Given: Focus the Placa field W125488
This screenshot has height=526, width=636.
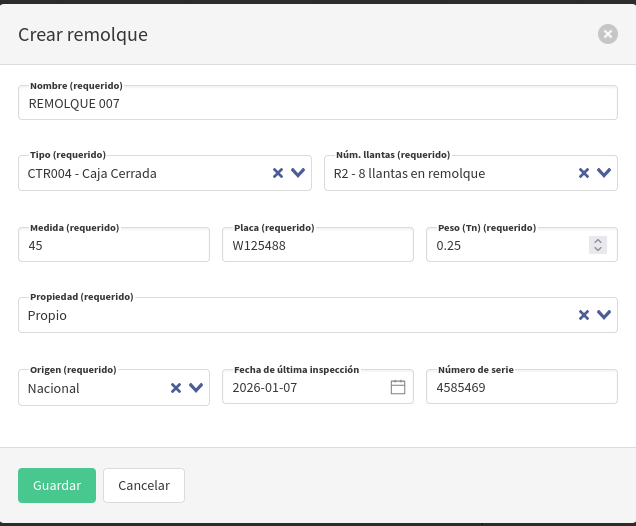Looking at the screenshot, I should point(318,245).
